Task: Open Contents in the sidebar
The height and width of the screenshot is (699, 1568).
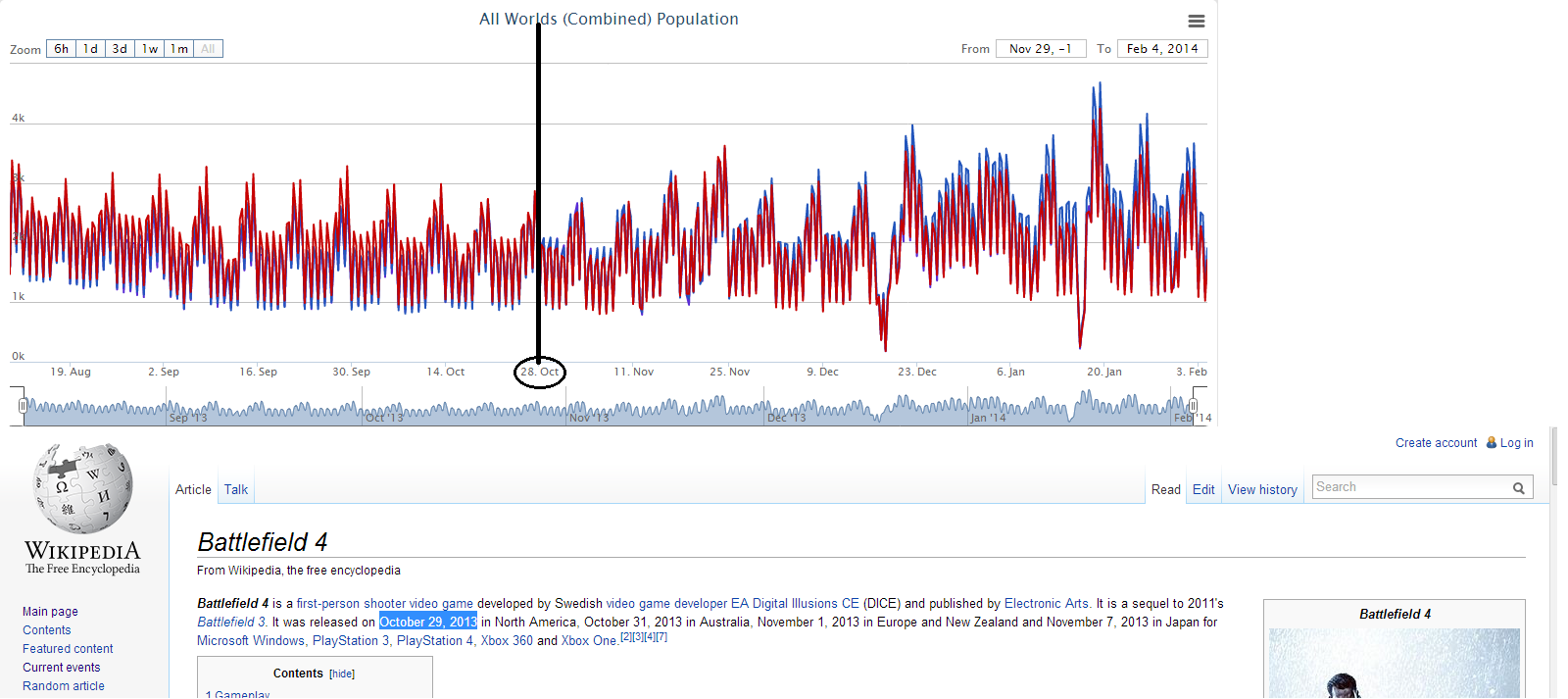Action: coord(47,630)
